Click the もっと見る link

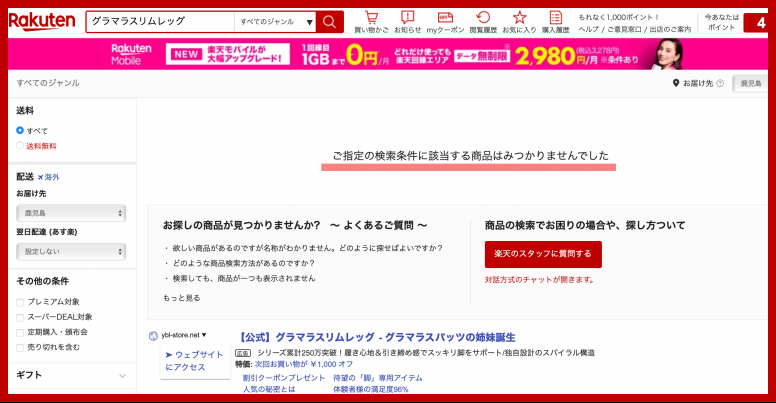point(182,298)
